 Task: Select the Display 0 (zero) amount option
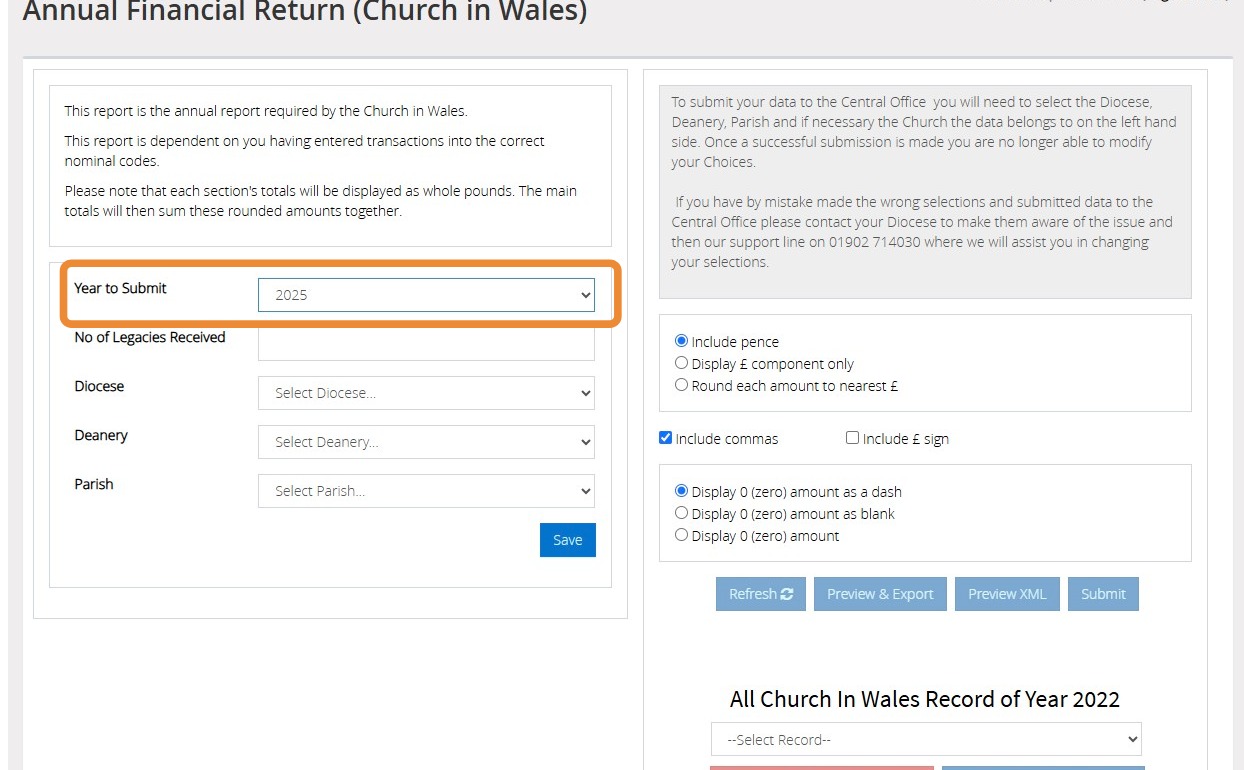(682, 535)
